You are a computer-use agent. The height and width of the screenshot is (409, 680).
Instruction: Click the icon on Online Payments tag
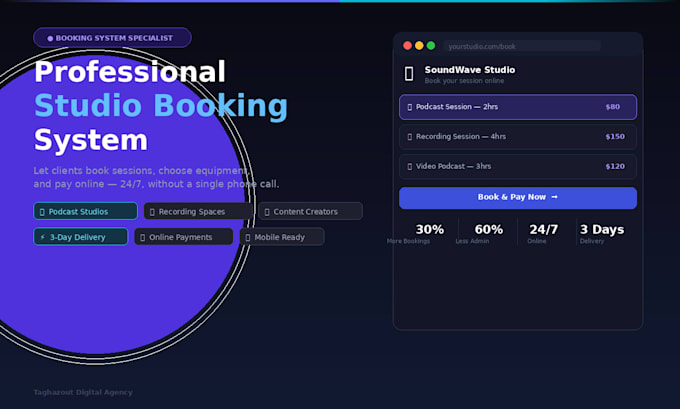[x=143, y=238]
